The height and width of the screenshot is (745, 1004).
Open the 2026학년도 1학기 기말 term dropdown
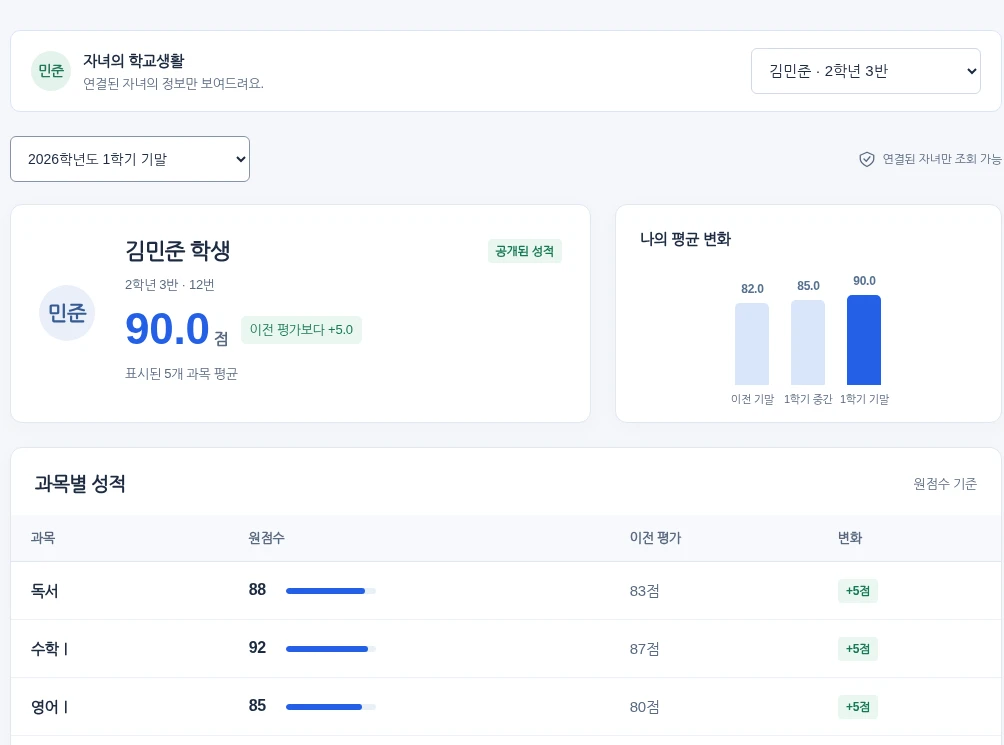coord(130,159)
